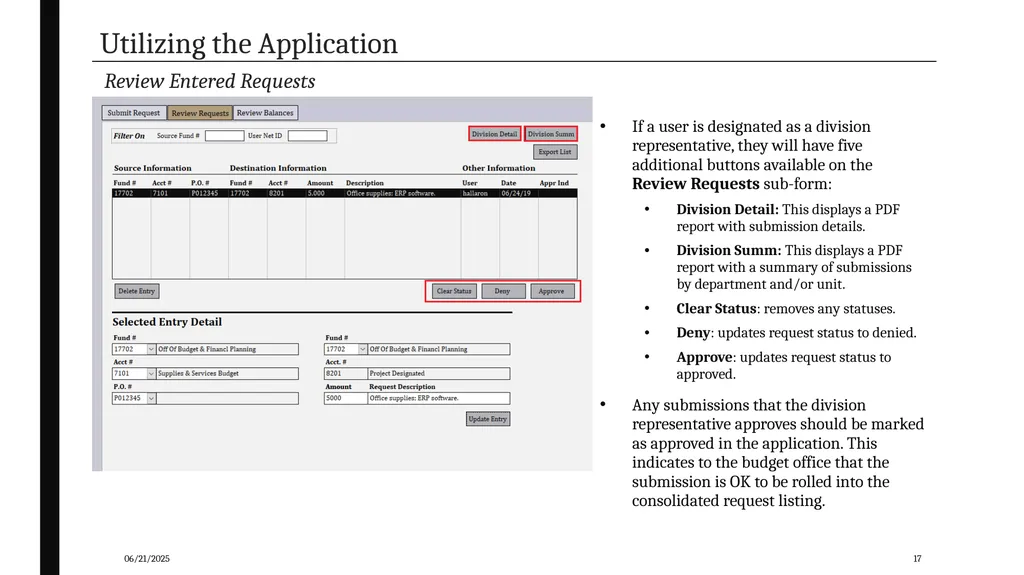
Task: Click the 06/24/19 date cell
Action: [519, 193]
